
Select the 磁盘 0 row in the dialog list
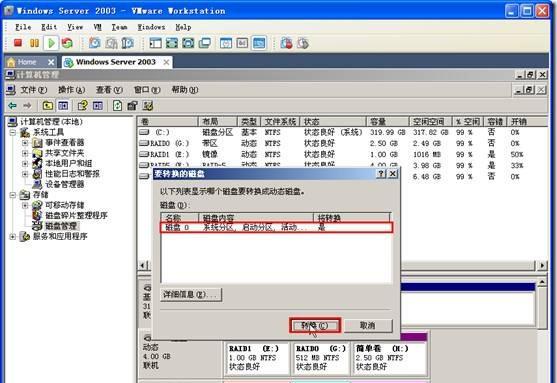click(x=276, y=227)
